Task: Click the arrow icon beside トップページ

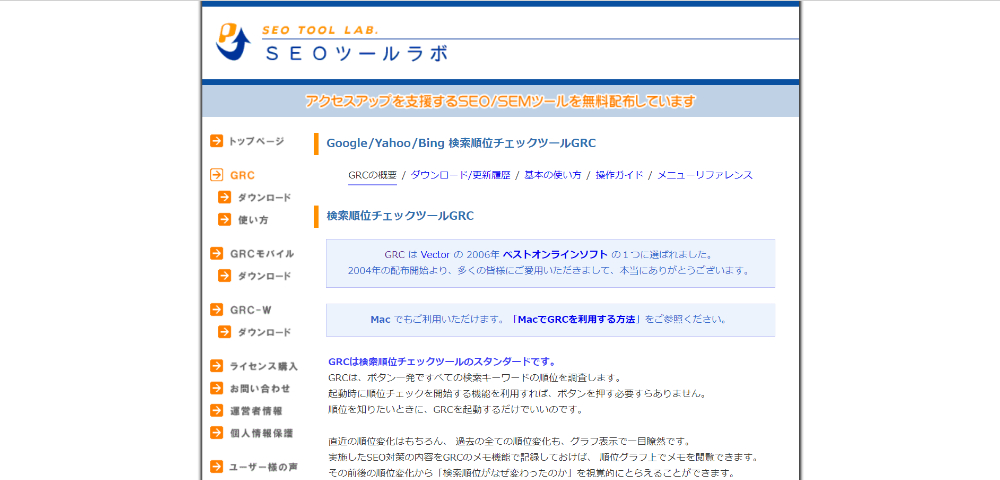Action: tap(216, 141)
